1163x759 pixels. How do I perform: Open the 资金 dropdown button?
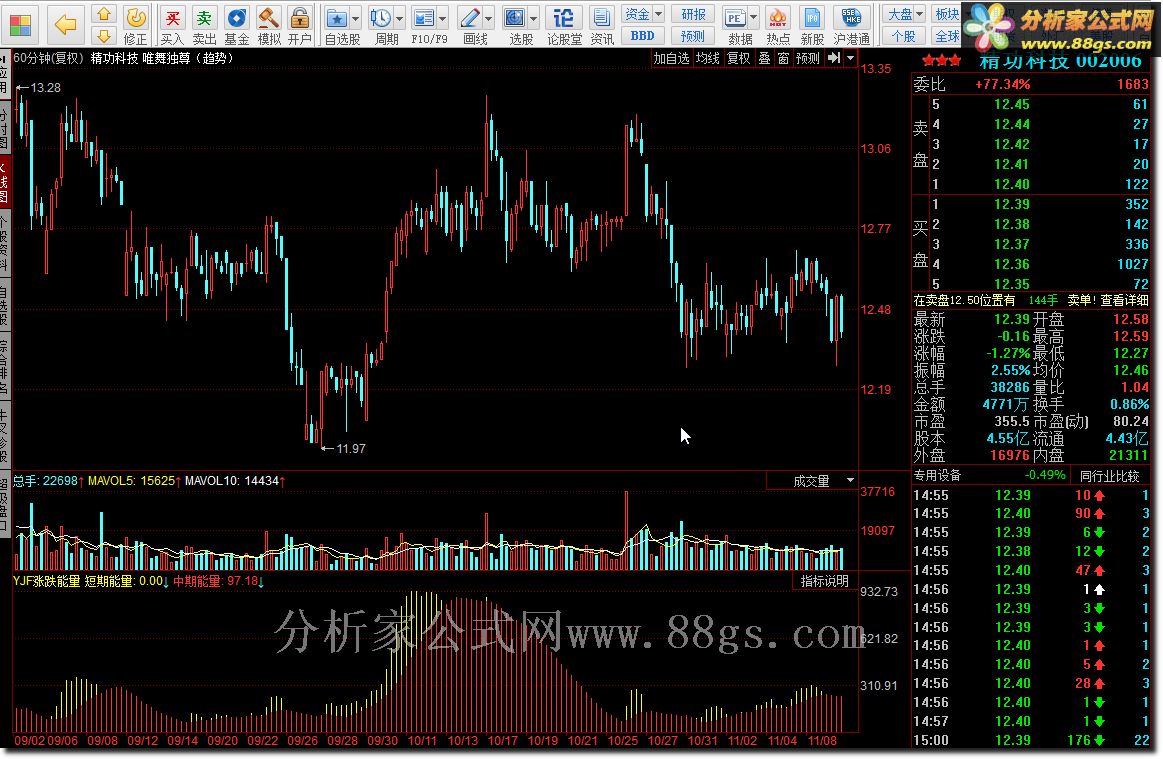pyautogui.click(x=642, y=14)
